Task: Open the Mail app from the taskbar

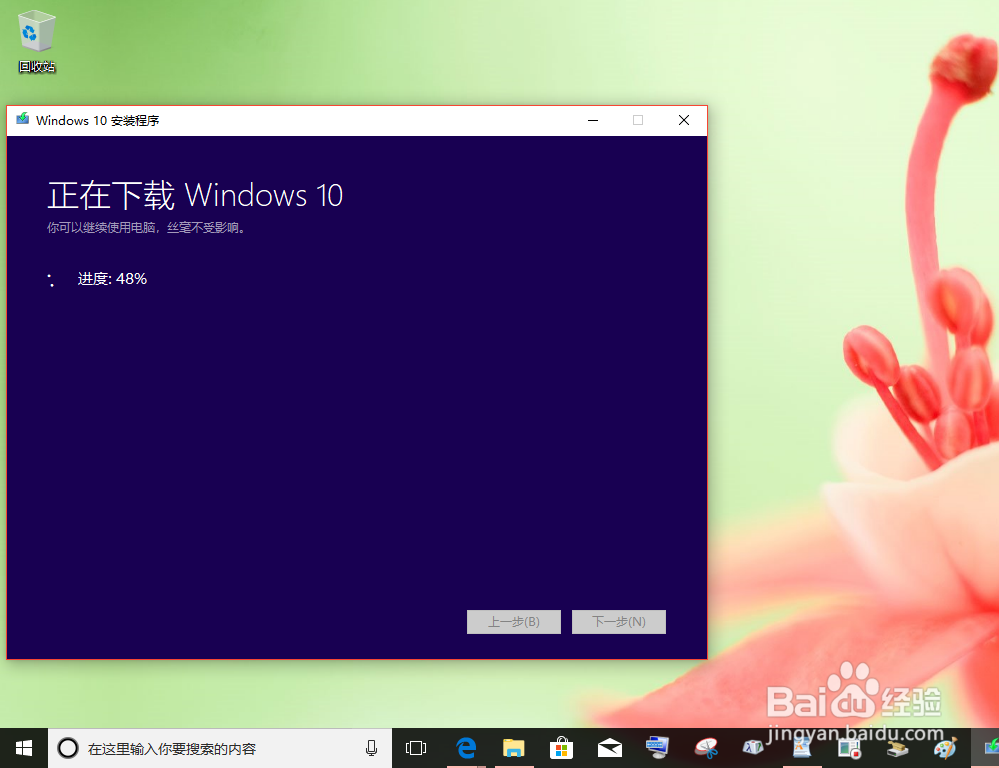Action: (610, 747)
